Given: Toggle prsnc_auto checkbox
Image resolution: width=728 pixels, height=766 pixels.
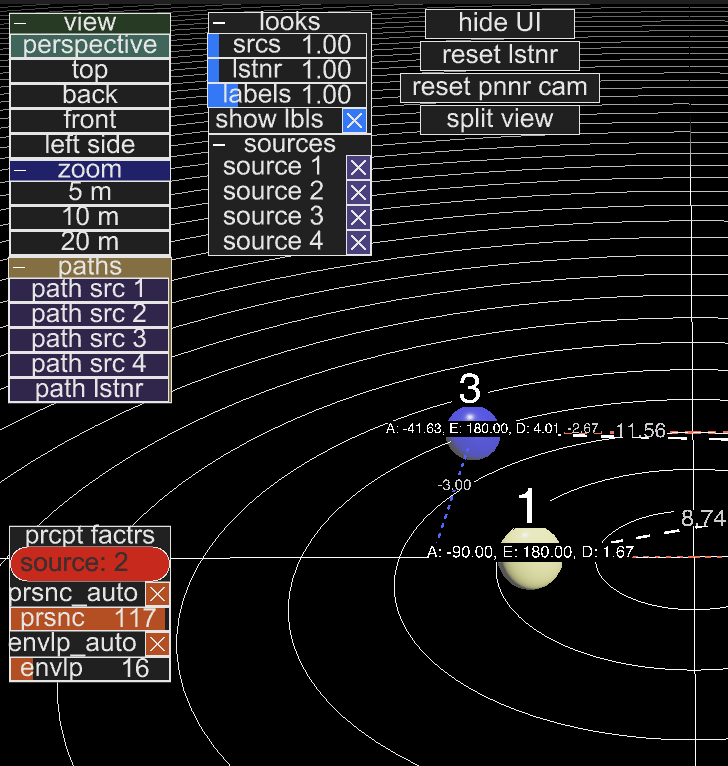Looking at the screenshot, I should (157, 594).
